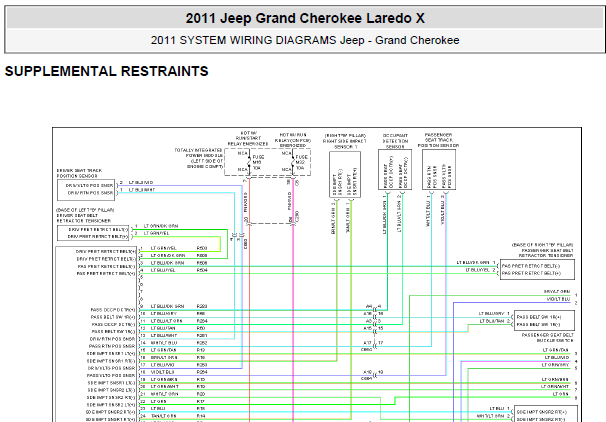Click "PAS PRET RETRCT BELT(-)" in passenger tensioner box
The height and width of the screenshot is (422, 606).
[531, 266]
